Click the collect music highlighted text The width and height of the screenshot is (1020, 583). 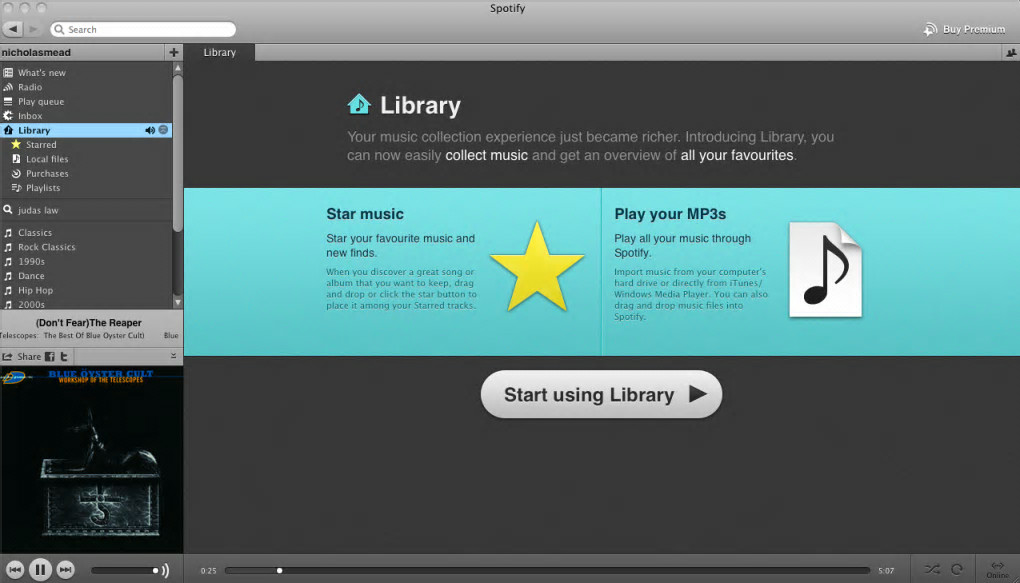487,156
